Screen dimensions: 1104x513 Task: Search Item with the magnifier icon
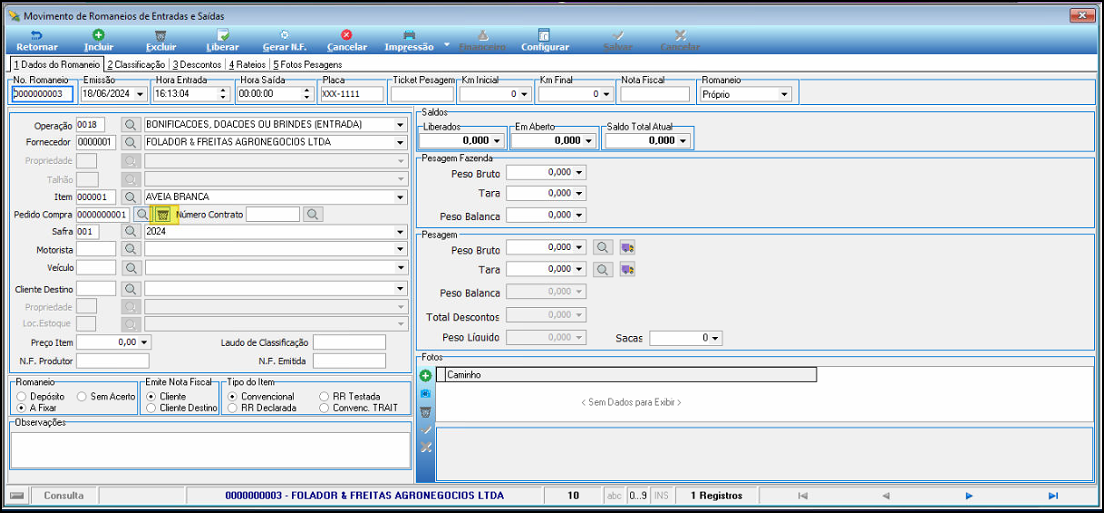click(130, 197)
